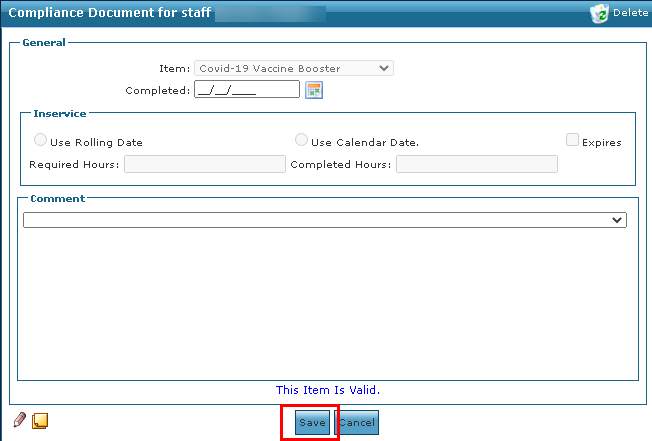Click the Cancel button
Image resolution: width=652 pixels, height=441 pixels.
[x=357, y=422]
